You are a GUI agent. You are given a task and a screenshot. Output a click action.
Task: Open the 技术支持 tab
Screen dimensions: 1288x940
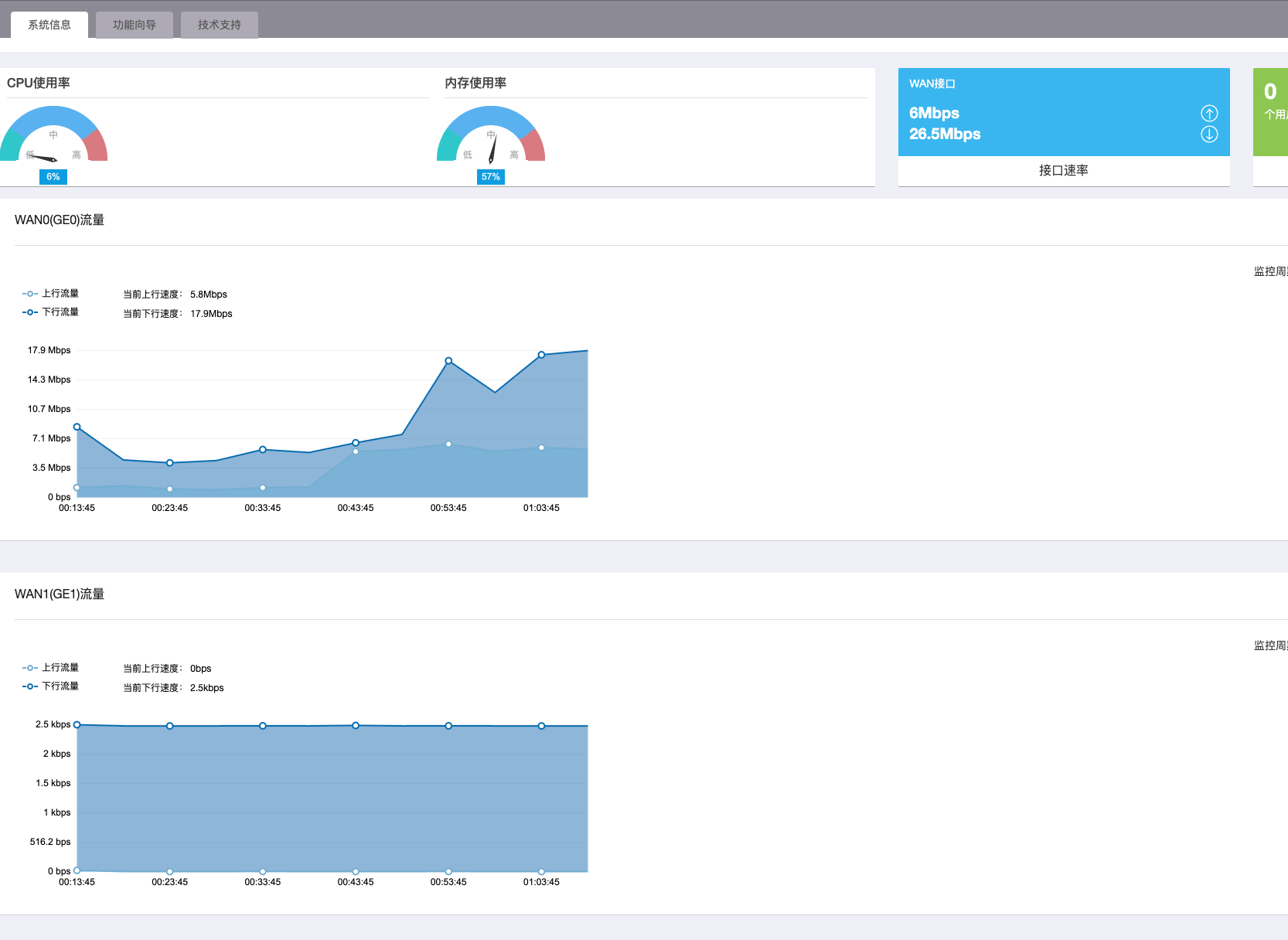point(220,25)
